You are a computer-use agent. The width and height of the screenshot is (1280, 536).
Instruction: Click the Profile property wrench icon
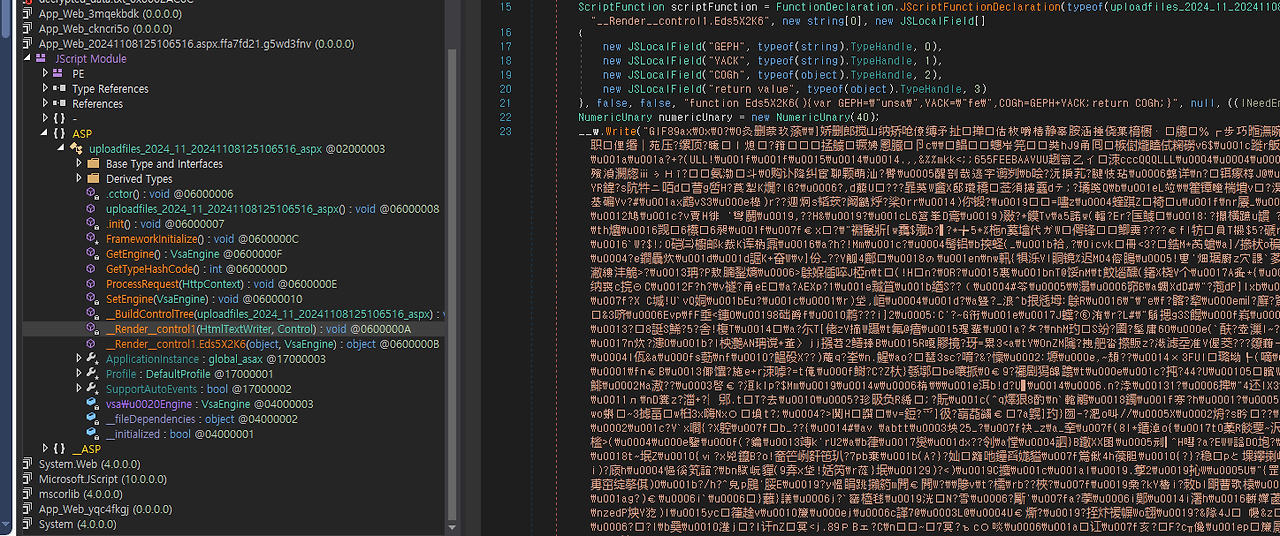click(95, 374)
